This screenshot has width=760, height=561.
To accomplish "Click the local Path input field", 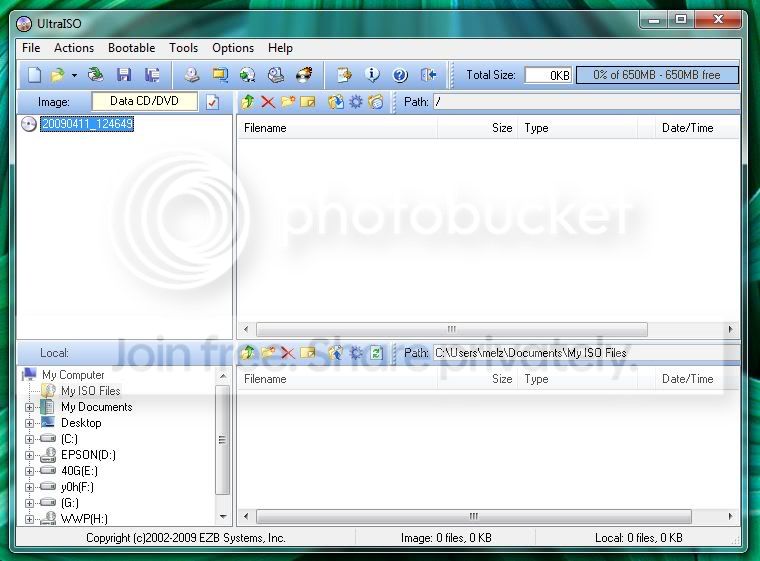I will [x=586, y=353].
